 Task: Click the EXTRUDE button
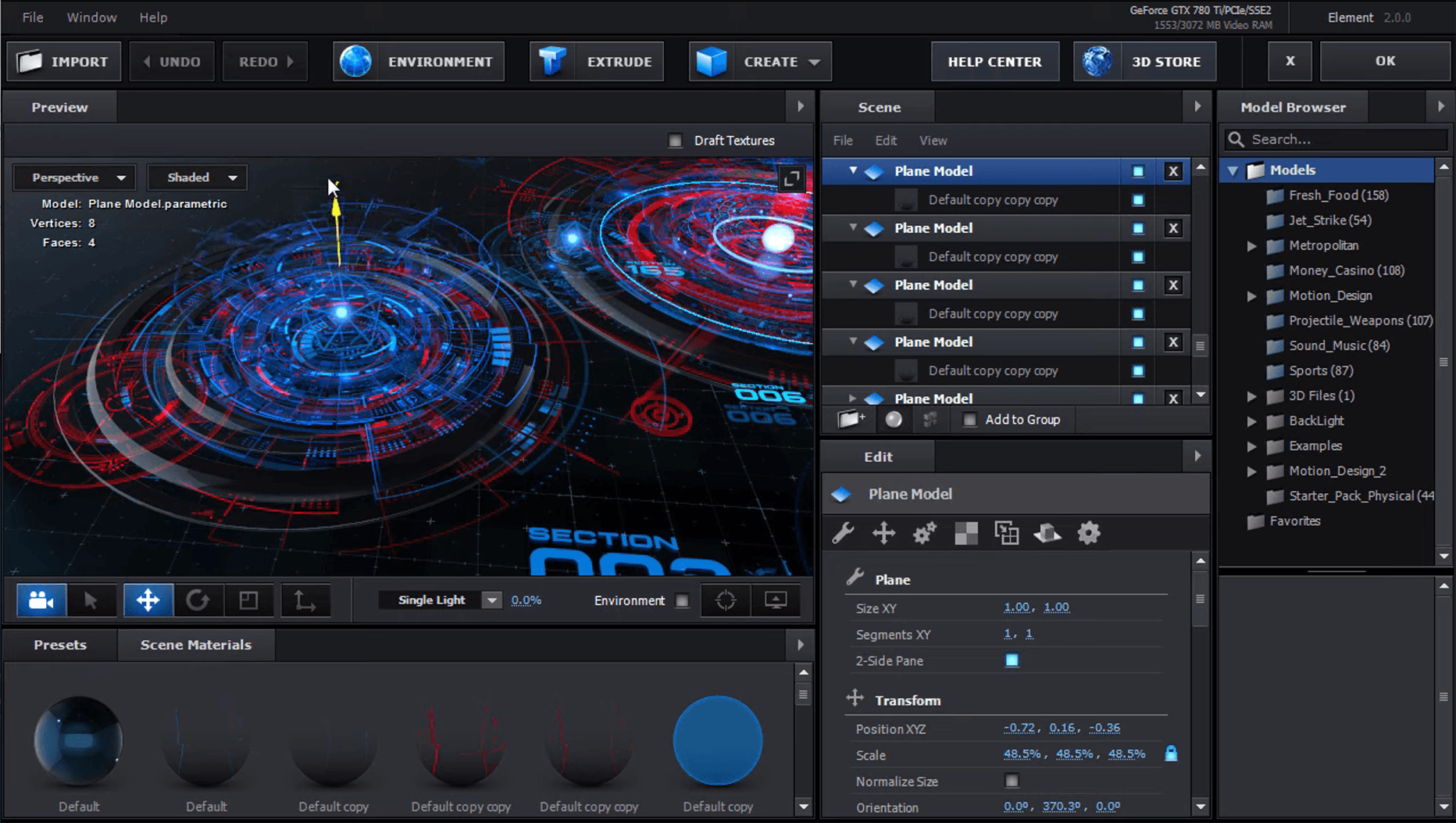point(597,62)
